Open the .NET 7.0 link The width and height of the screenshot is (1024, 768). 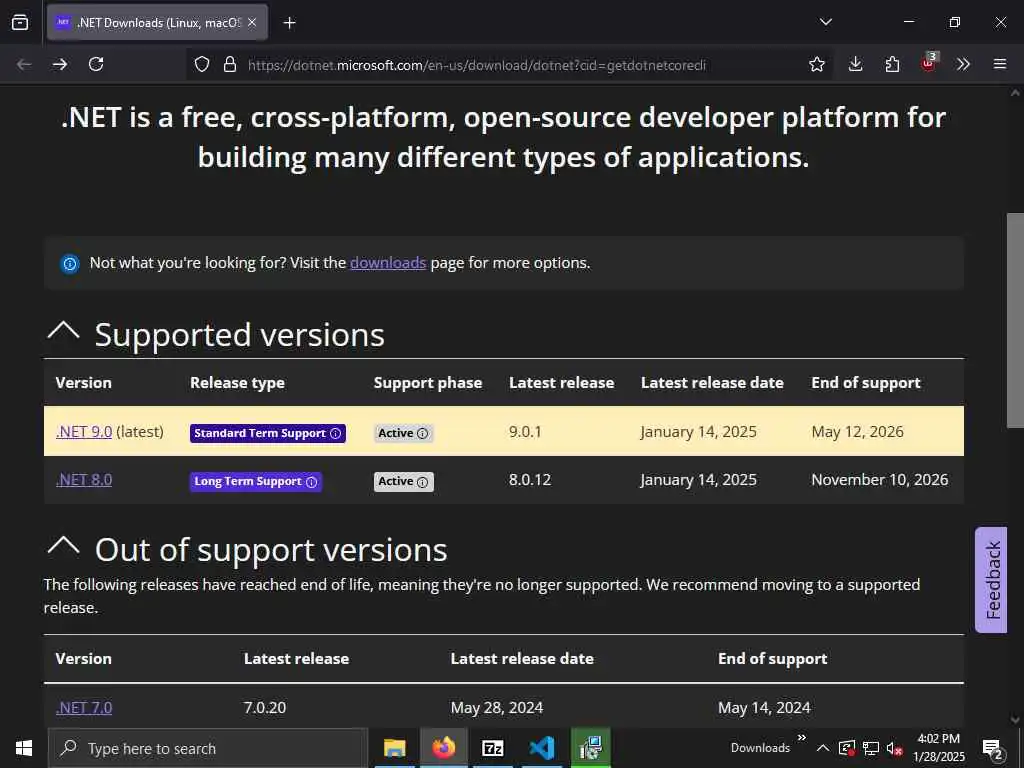[84, 708]
